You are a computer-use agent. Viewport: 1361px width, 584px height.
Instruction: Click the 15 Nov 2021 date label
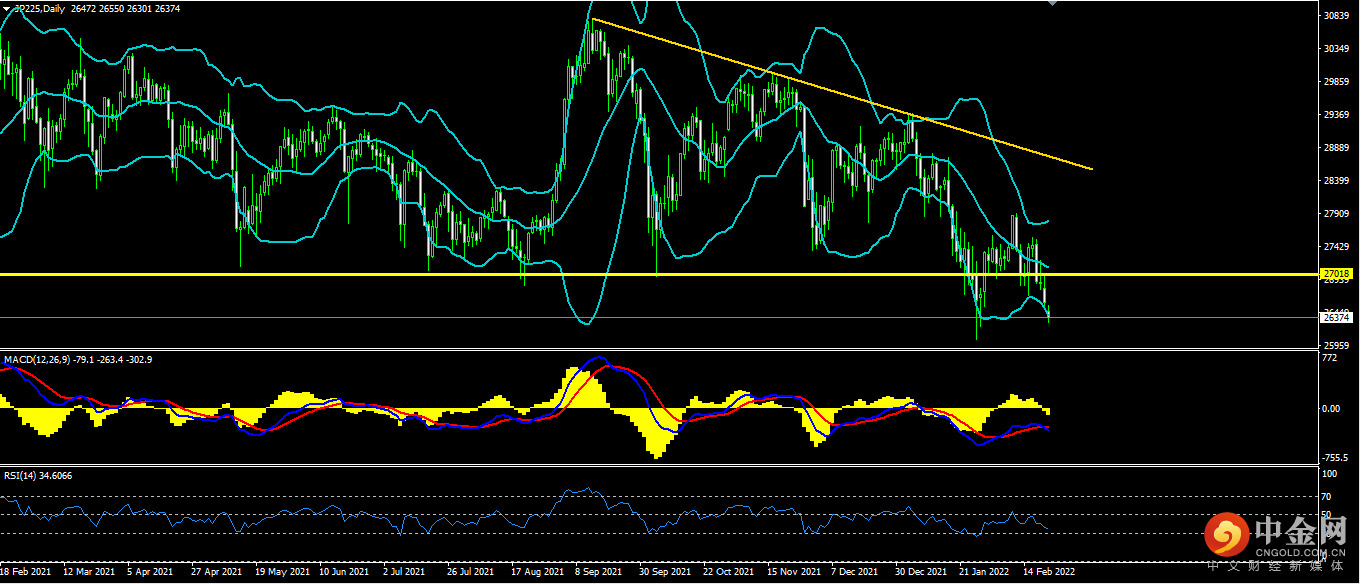pyautogui.click(x=792, y=573)
